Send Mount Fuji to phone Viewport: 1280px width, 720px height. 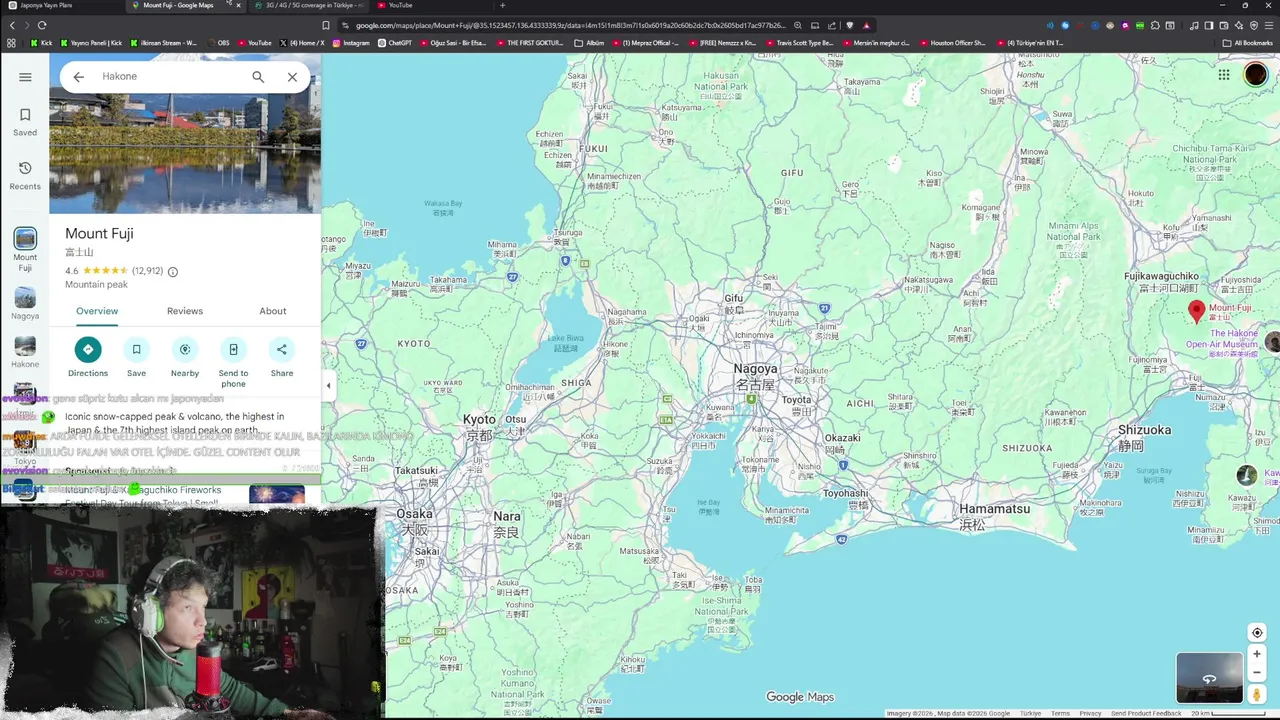pyautogui.click(x=233, y=362)
